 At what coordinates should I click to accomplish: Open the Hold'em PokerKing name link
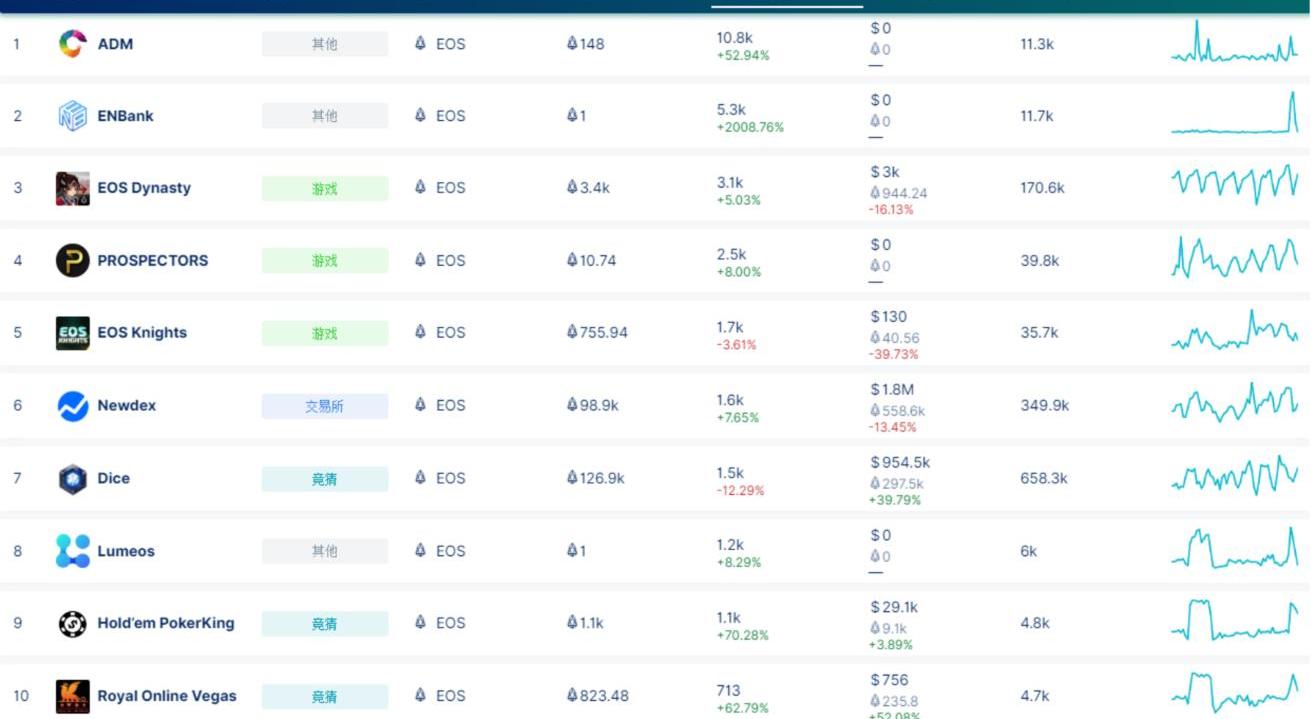click(x=166, y=622)
